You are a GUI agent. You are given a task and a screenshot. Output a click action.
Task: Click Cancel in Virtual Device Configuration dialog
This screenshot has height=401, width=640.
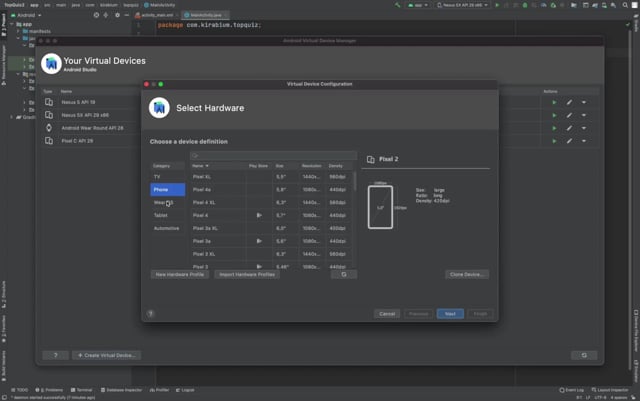tap(387, 314)
